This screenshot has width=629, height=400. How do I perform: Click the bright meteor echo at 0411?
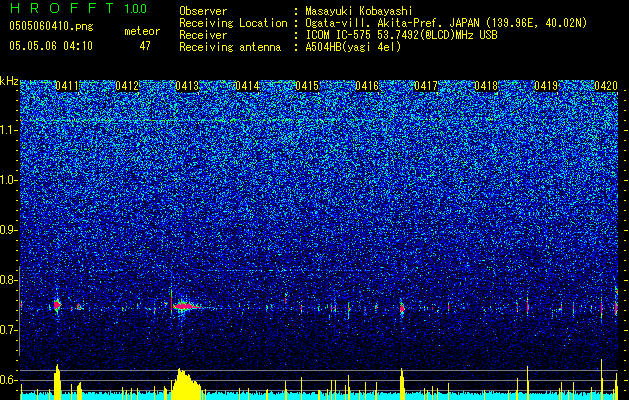pyautogui.click(x=57, y=305)
